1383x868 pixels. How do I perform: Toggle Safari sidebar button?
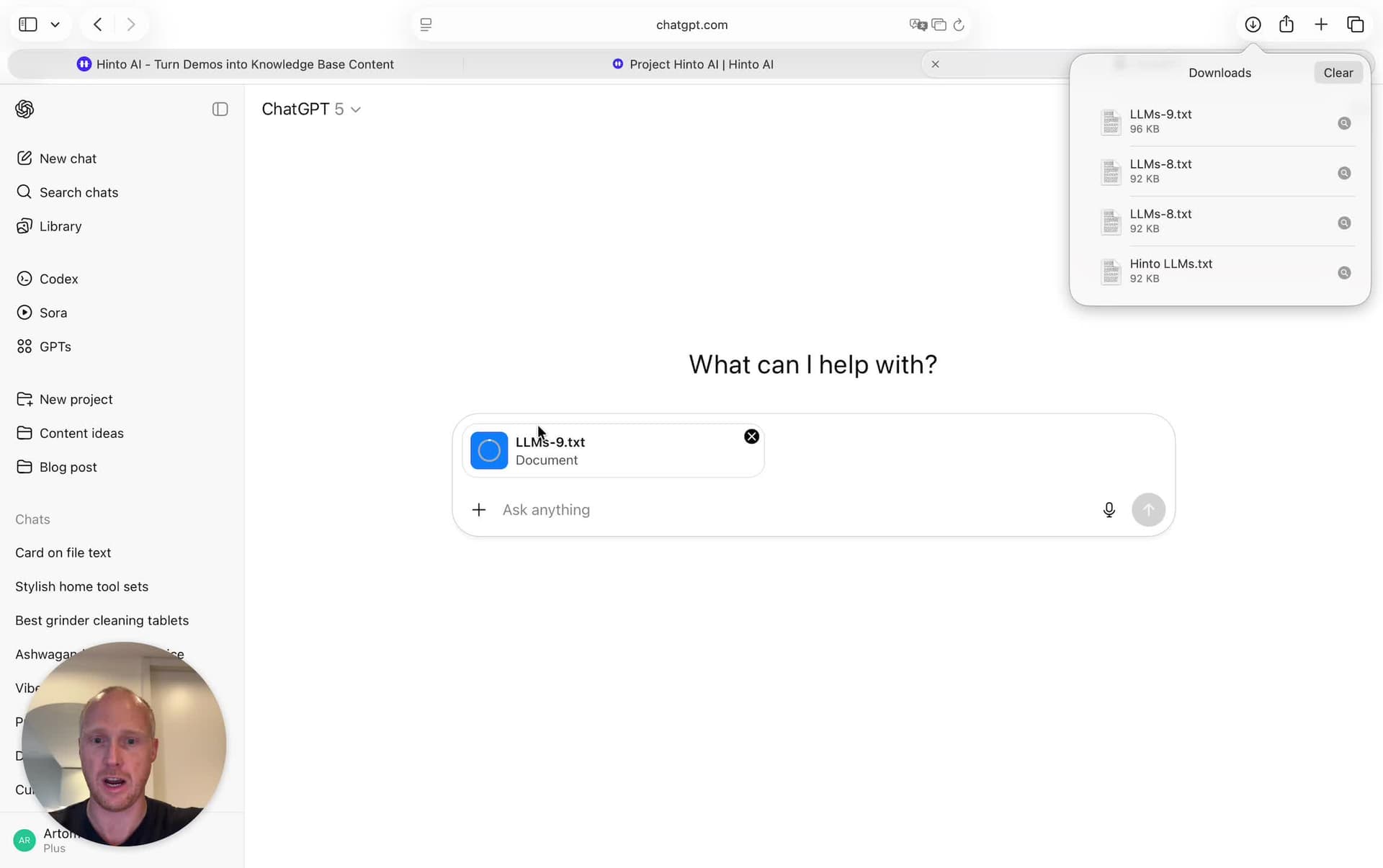pos(28,24)
